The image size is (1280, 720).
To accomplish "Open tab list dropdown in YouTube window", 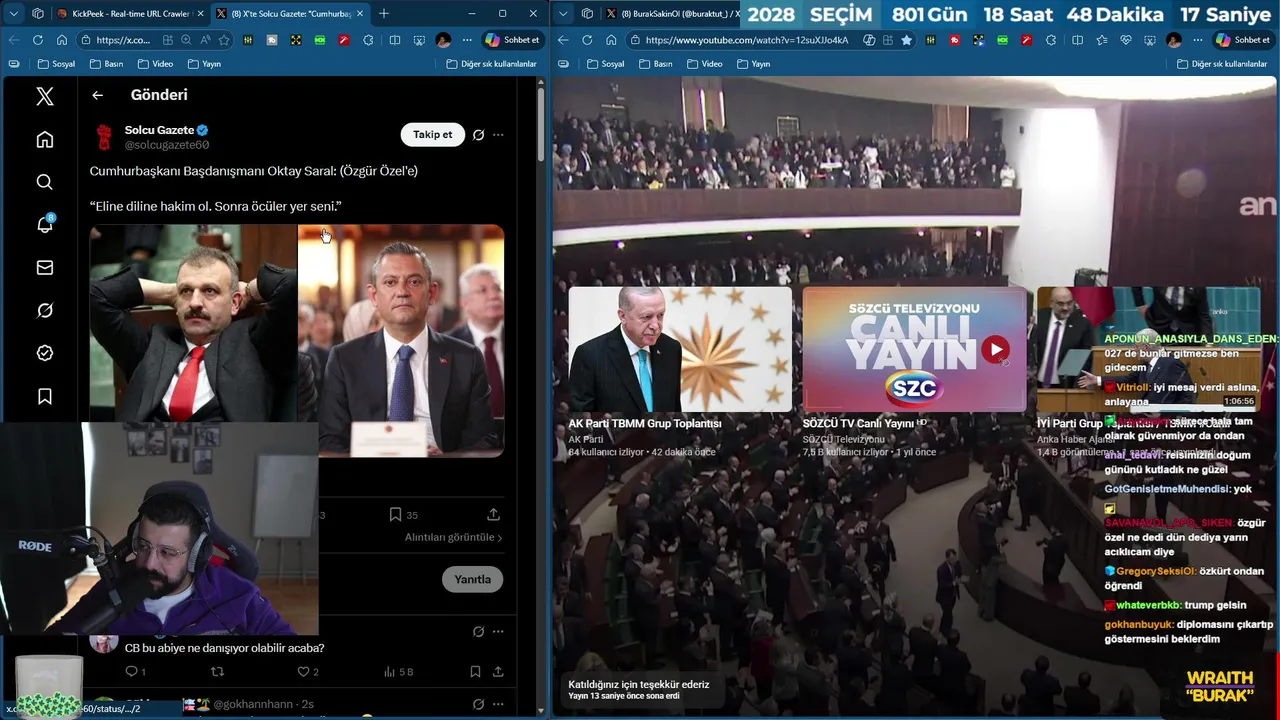I will (563, 13).
